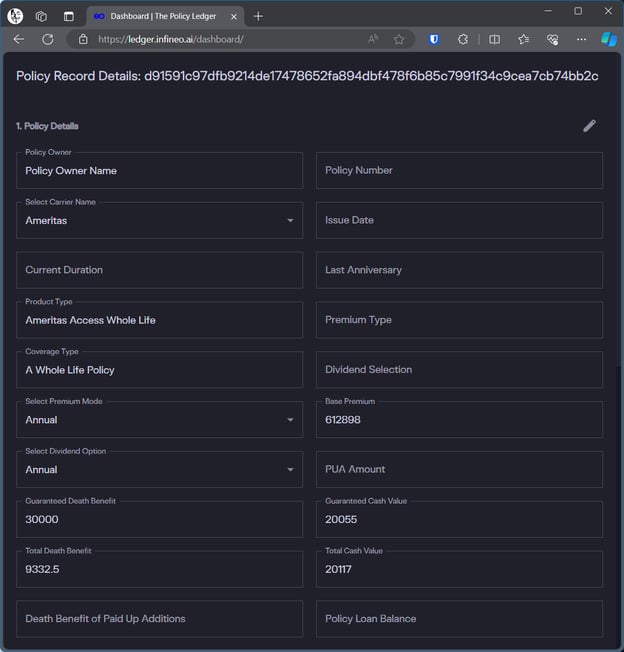Open the favorites list icon

[523, 40]
